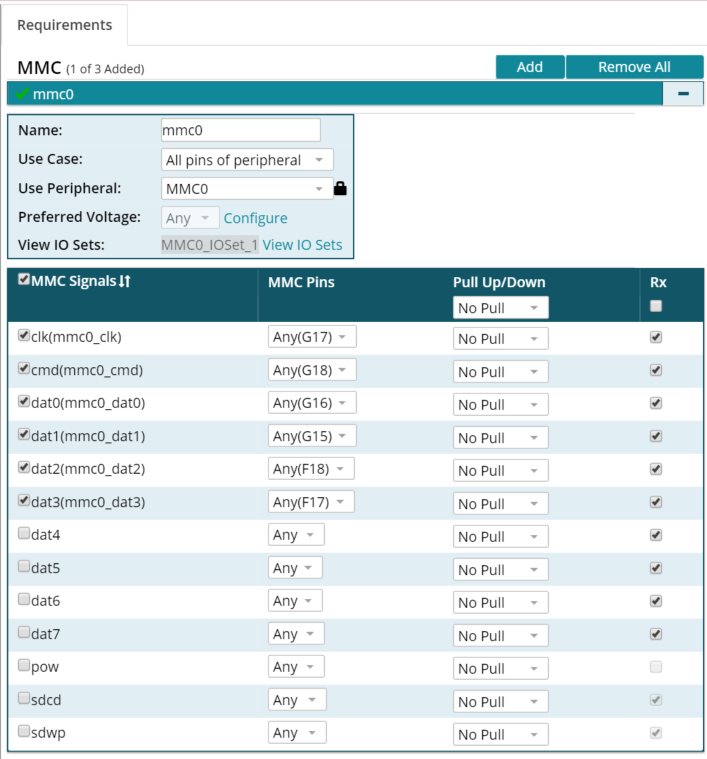Click the Remove All button
This screenshot has height=759, width=707.
[634, 67]
